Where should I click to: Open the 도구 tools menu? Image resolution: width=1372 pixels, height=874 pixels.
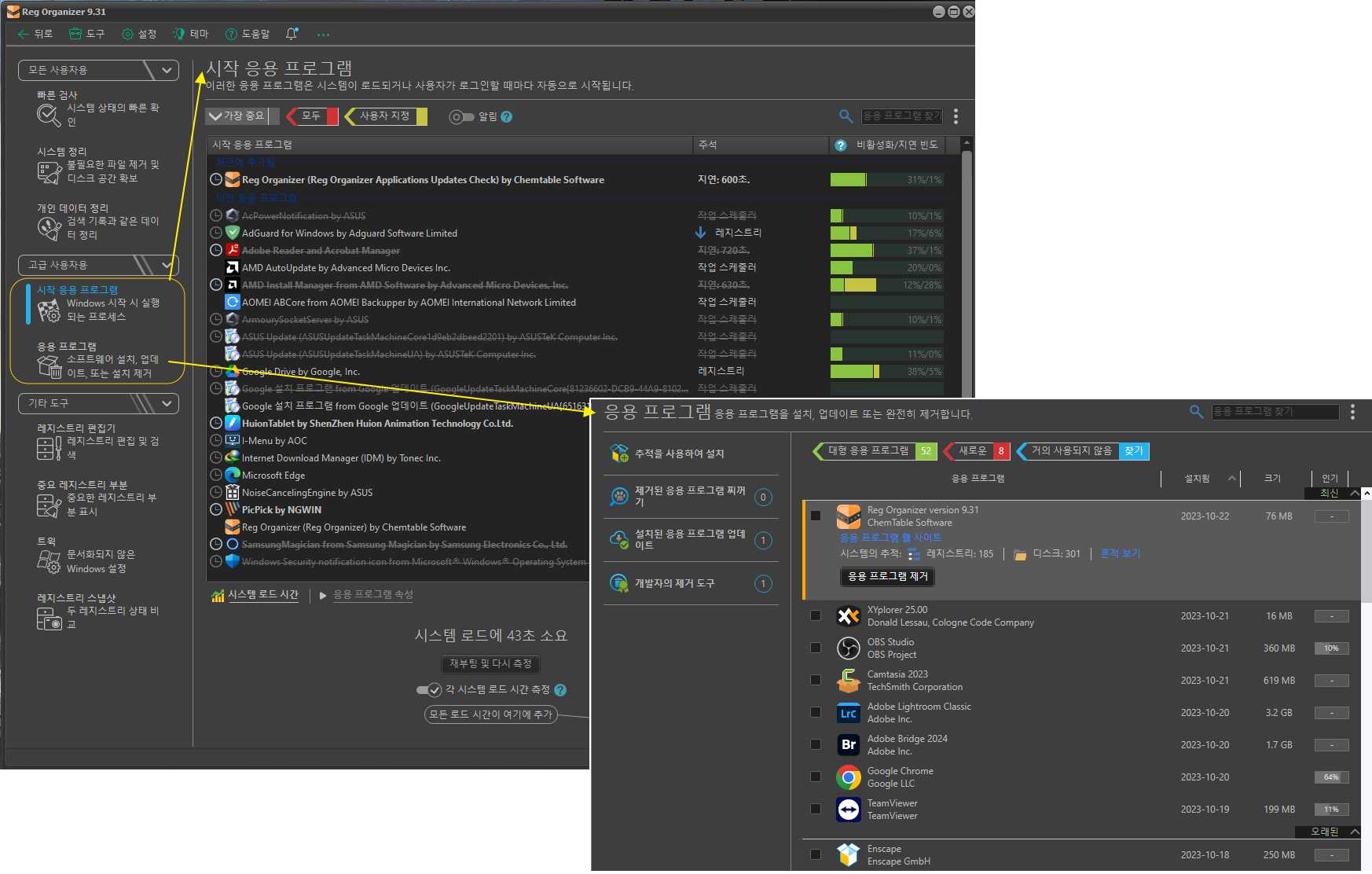(86, 34)
